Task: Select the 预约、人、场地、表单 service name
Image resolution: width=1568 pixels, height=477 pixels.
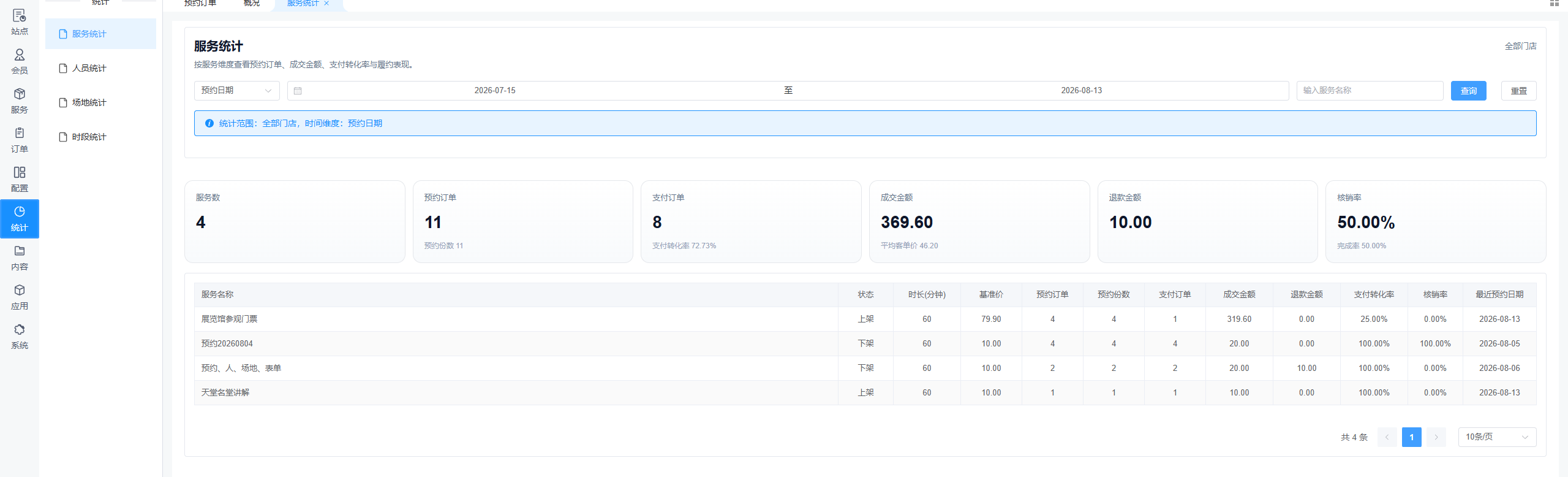Action: (x=241, y=368)
